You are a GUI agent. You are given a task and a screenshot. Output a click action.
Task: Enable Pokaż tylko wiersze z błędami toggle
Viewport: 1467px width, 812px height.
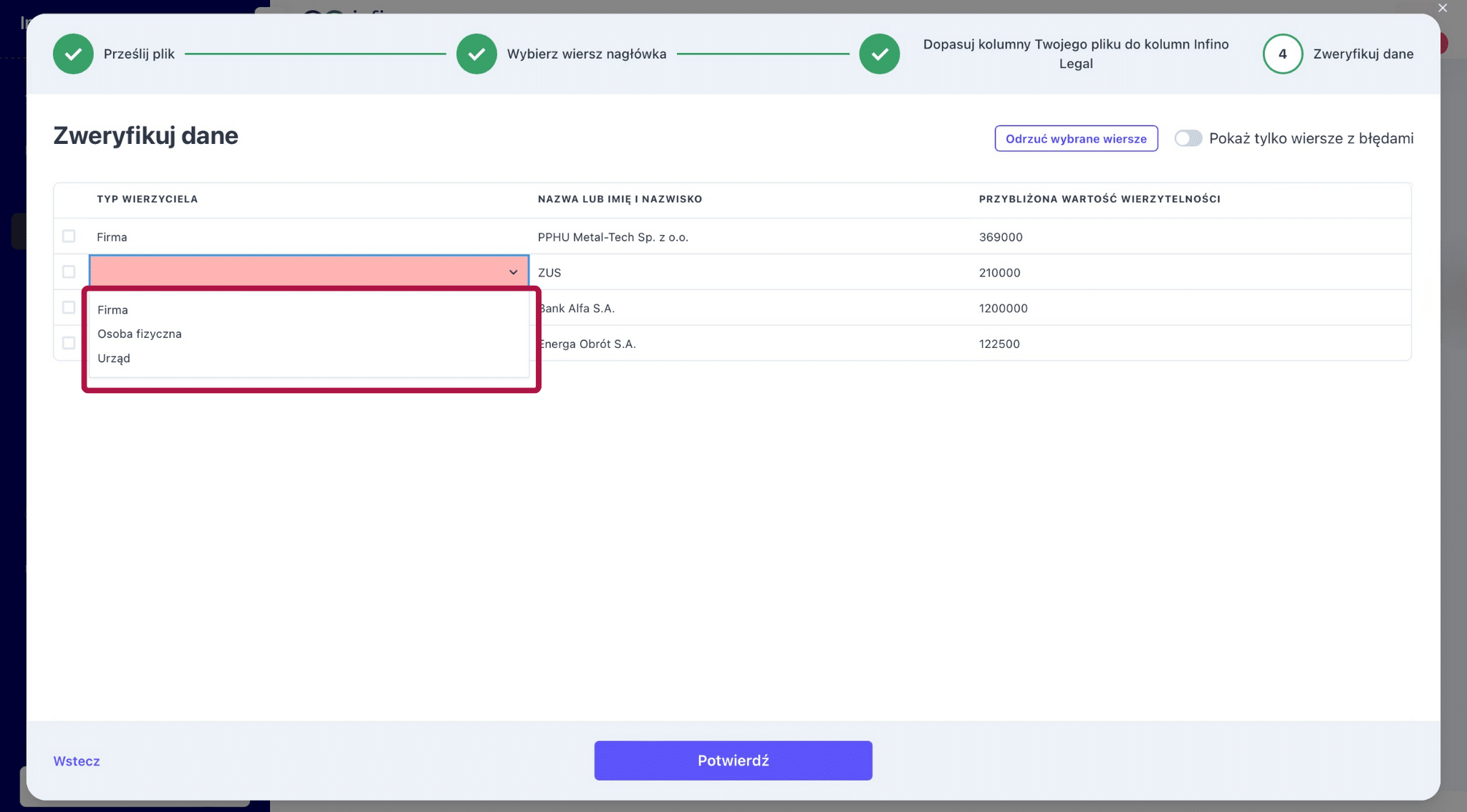coord(1188,138)
